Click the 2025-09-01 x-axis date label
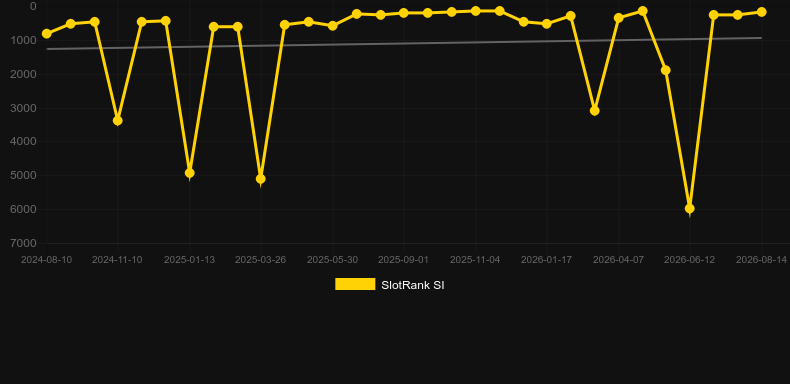This screenshot has width=790, height=384. (x=404, y=260)
